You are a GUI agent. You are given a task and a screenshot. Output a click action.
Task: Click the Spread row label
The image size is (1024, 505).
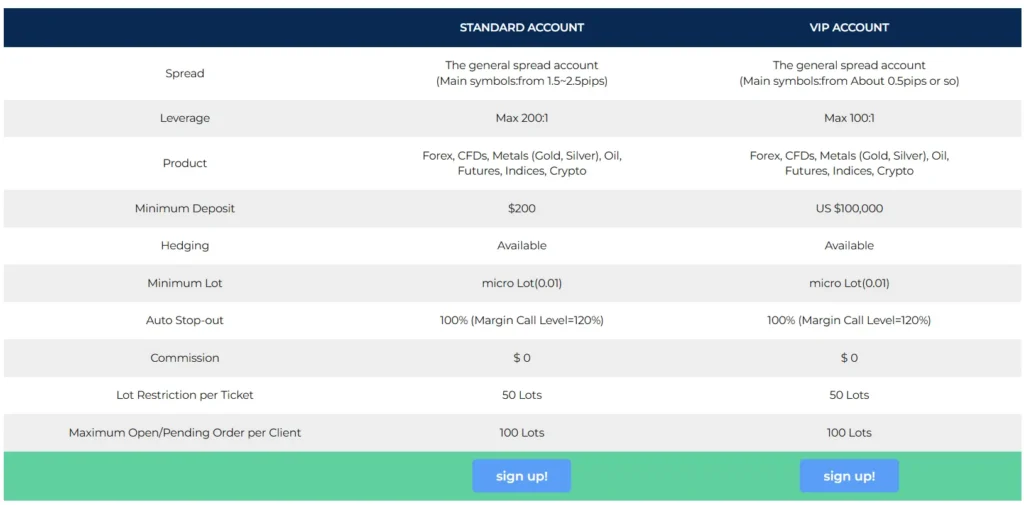click(185, 73)
